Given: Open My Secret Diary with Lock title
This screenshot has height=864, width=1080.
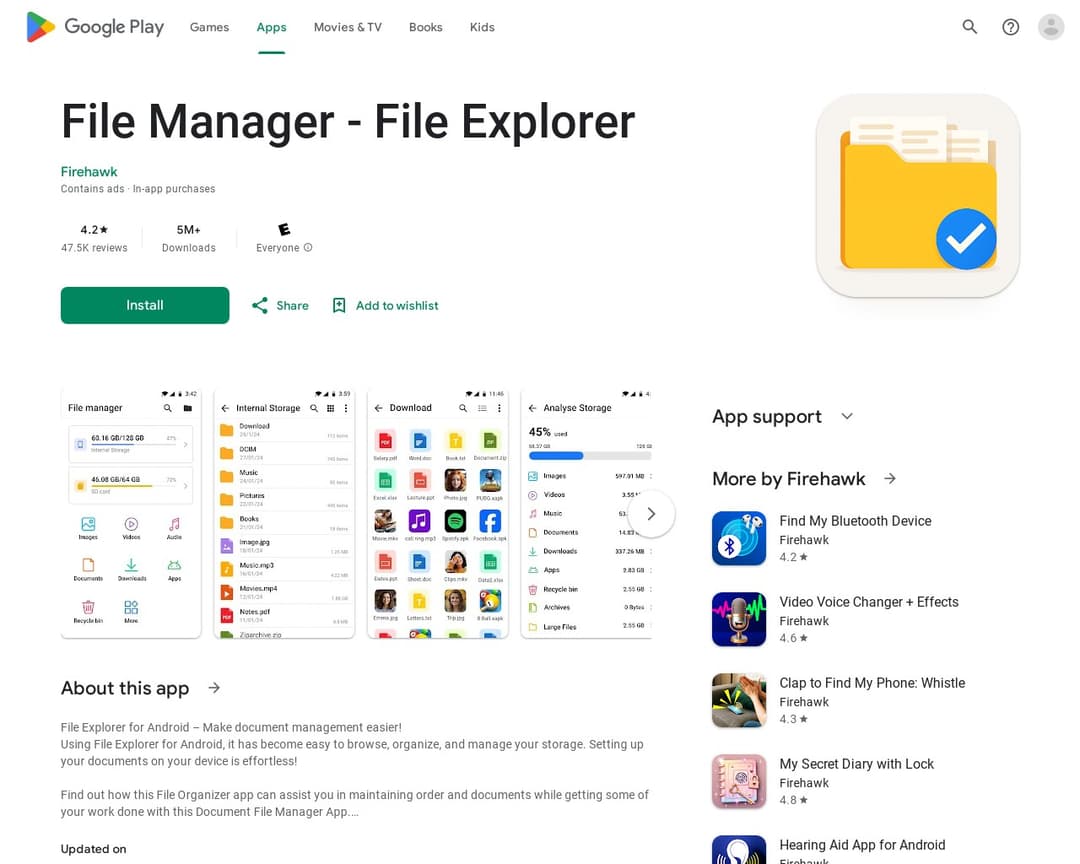Looking at the screenshot, I should [x=857, y=763].
